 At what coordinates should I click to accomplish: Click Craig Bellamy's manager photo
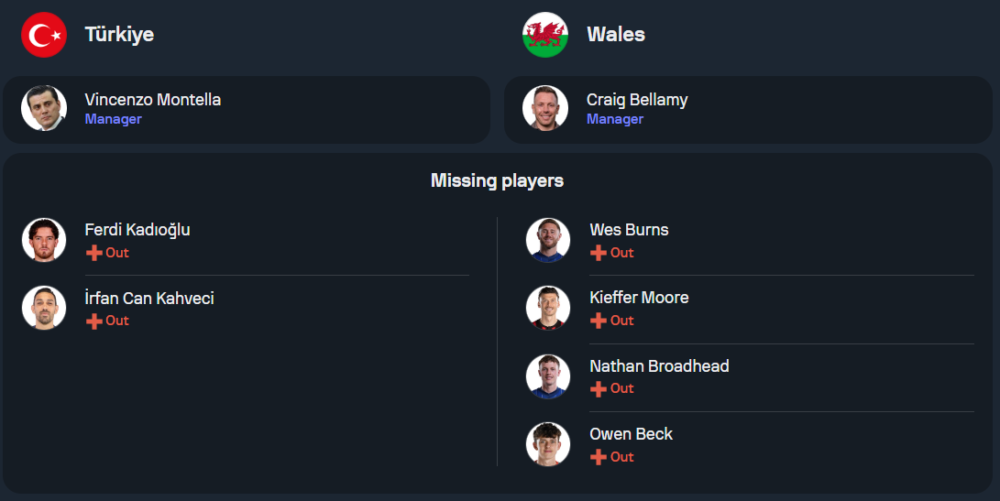click(545, 108)
